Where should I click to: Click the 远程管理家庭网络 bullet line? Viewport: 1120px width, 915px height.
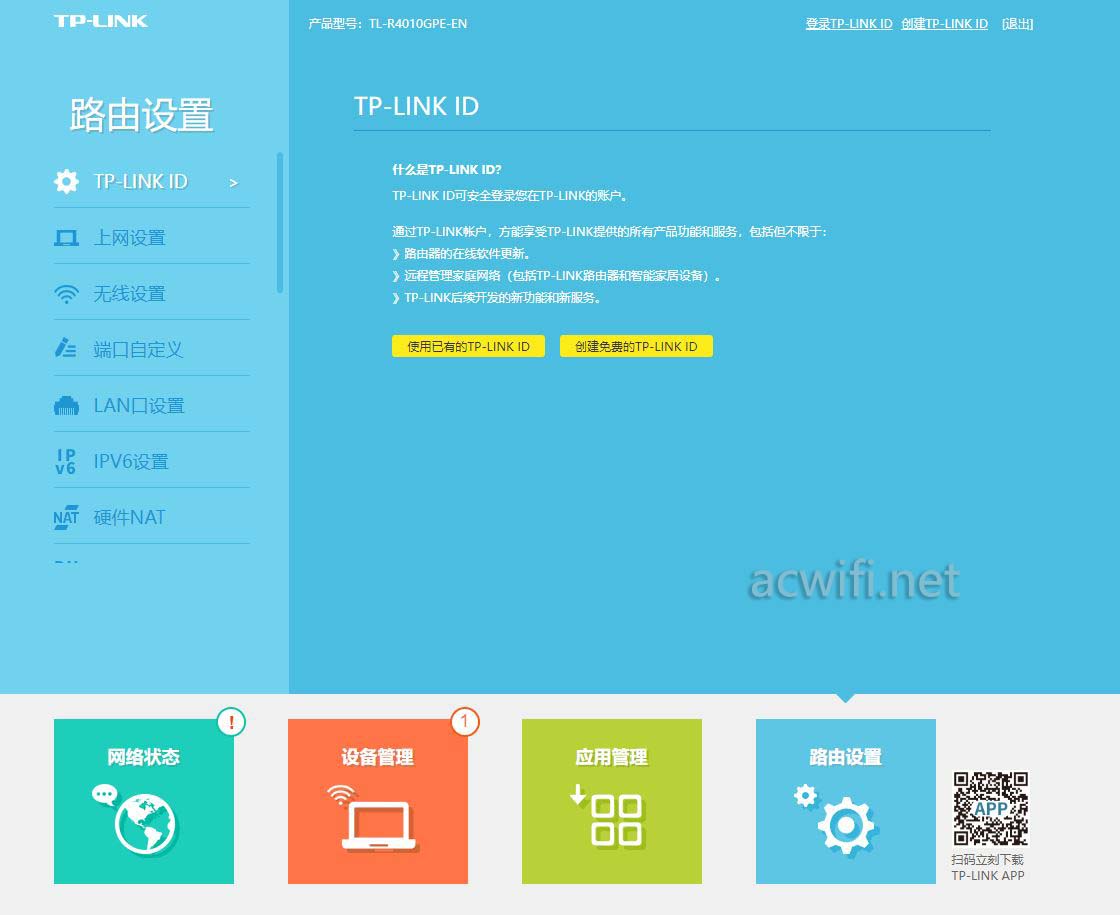[556, 276]
